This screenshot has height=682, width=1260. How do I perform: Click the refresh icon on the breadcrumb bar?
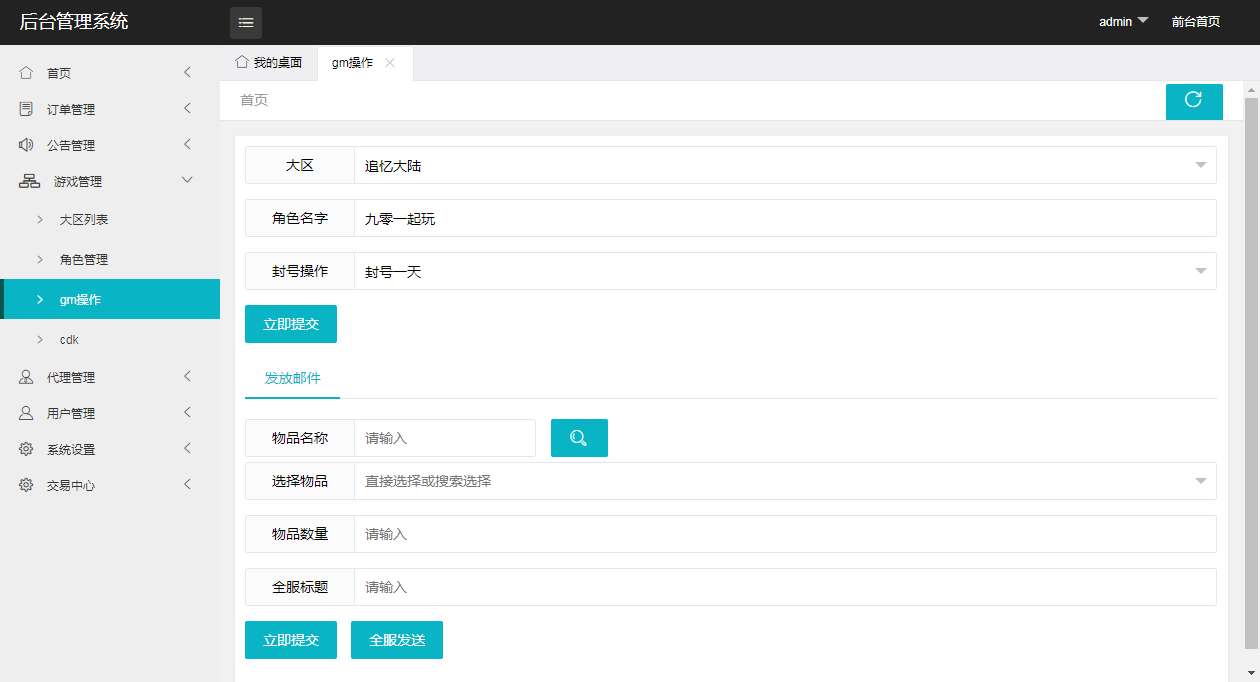[1194, 101]
